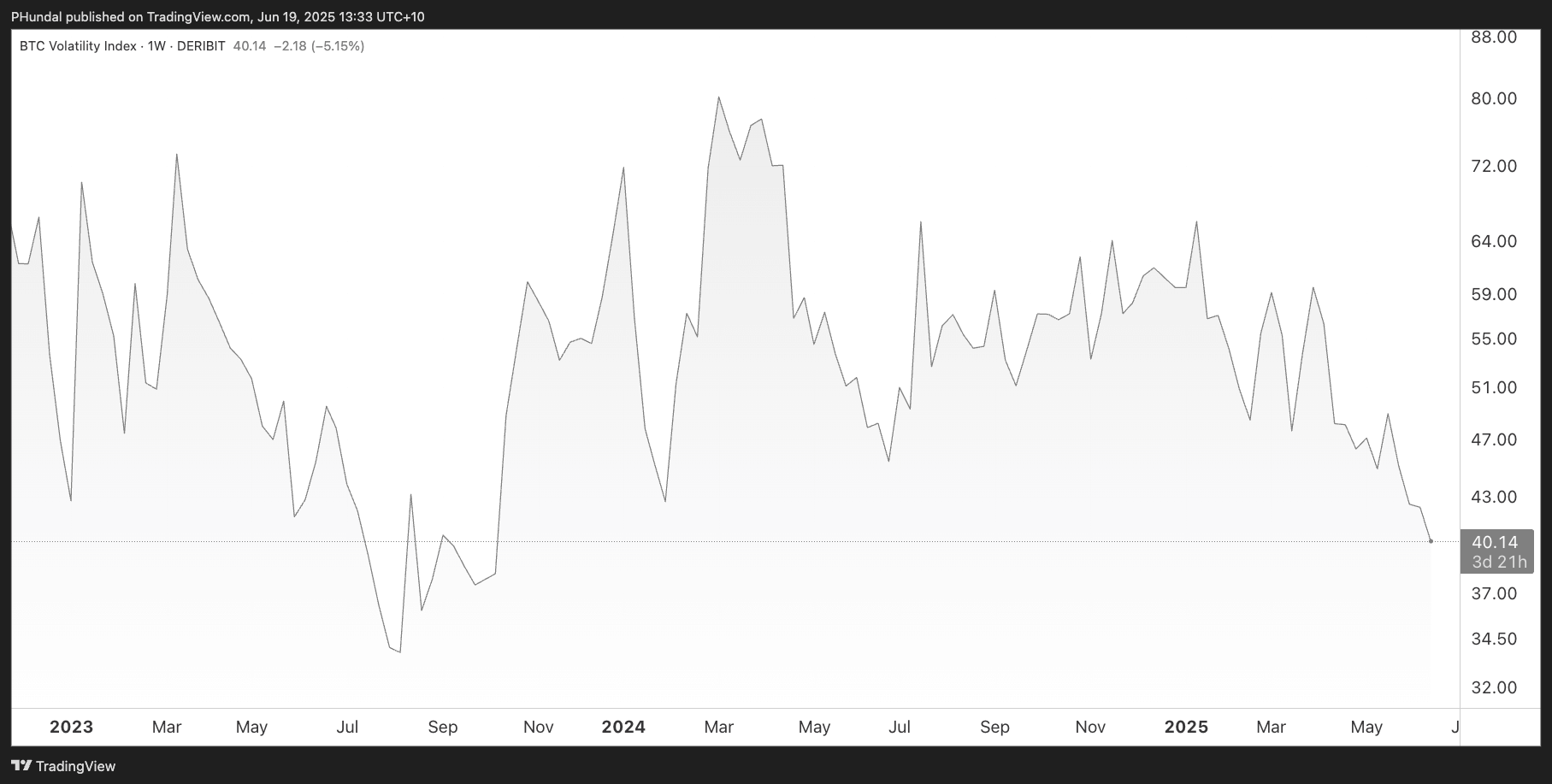Click the 43.00 price axis label
This screenshot has height=784, width=1552.
(x=1494, y=497)
